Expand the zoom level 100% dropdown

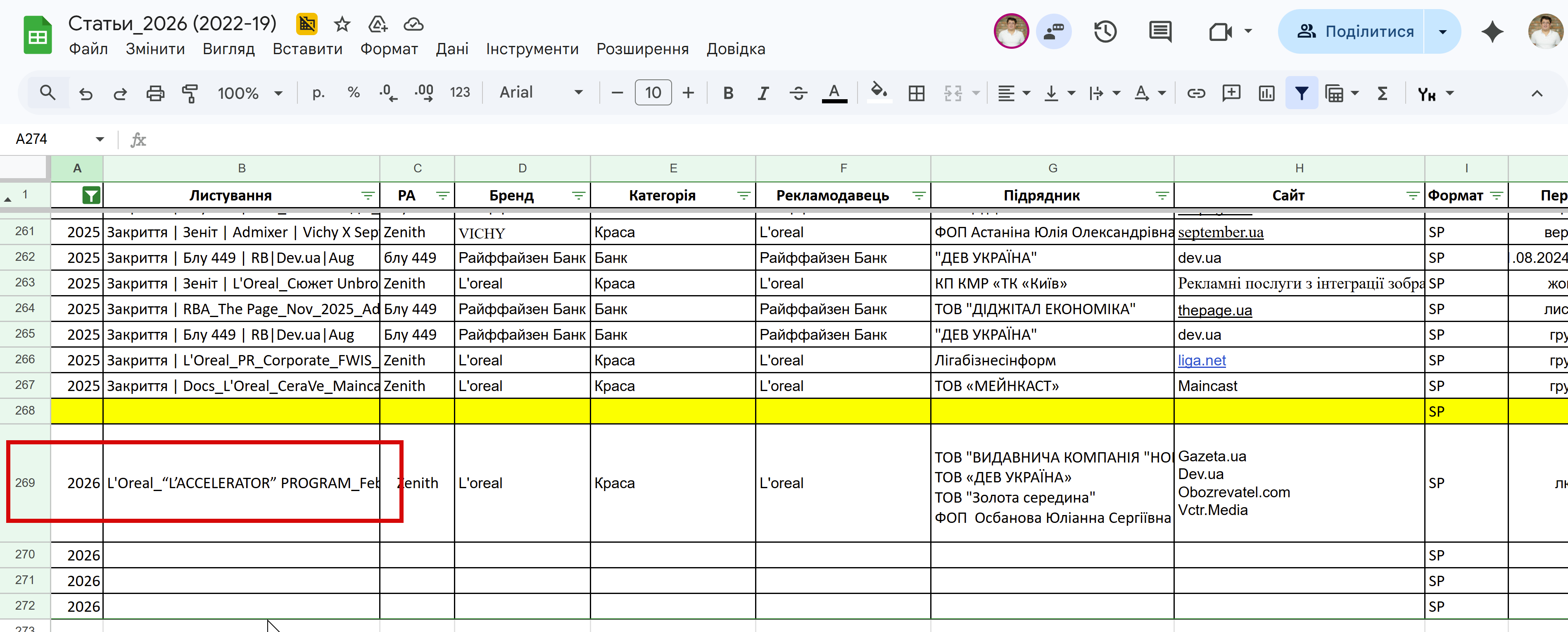pos(278,93)
